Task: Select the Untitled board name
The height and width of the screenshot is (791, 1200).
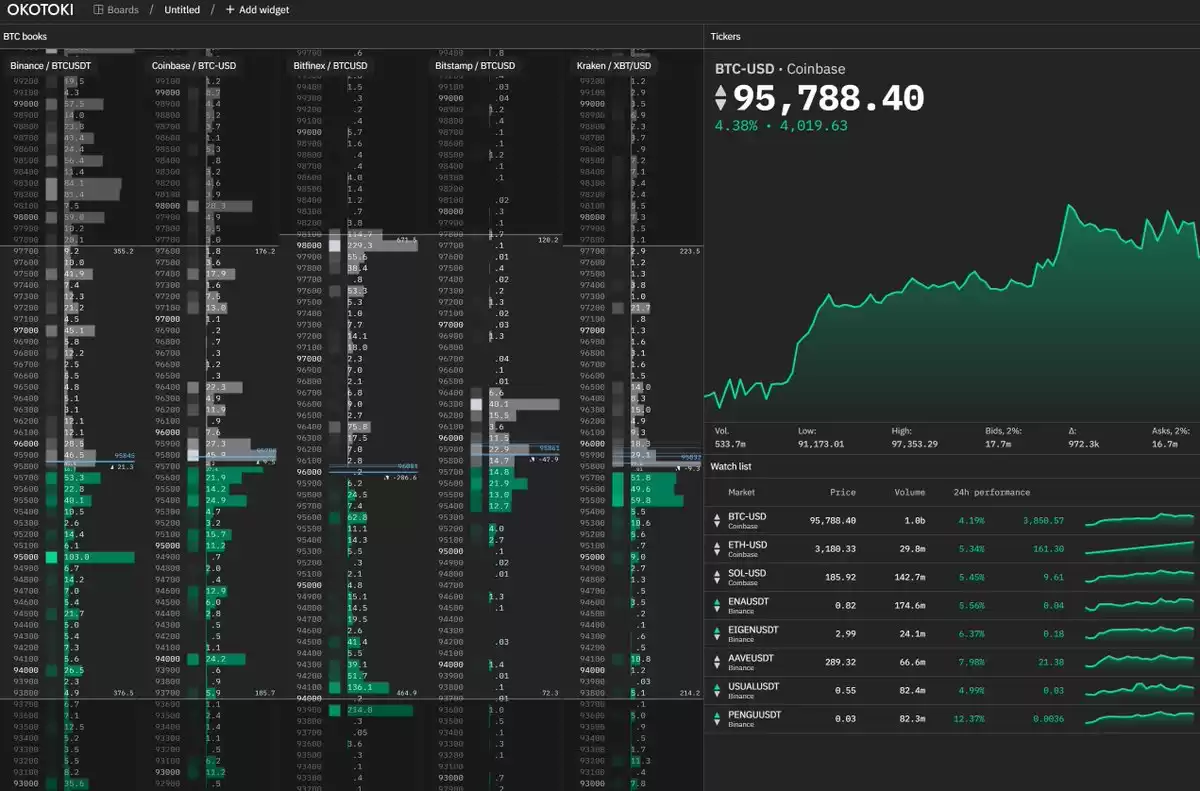Action: 182,10
